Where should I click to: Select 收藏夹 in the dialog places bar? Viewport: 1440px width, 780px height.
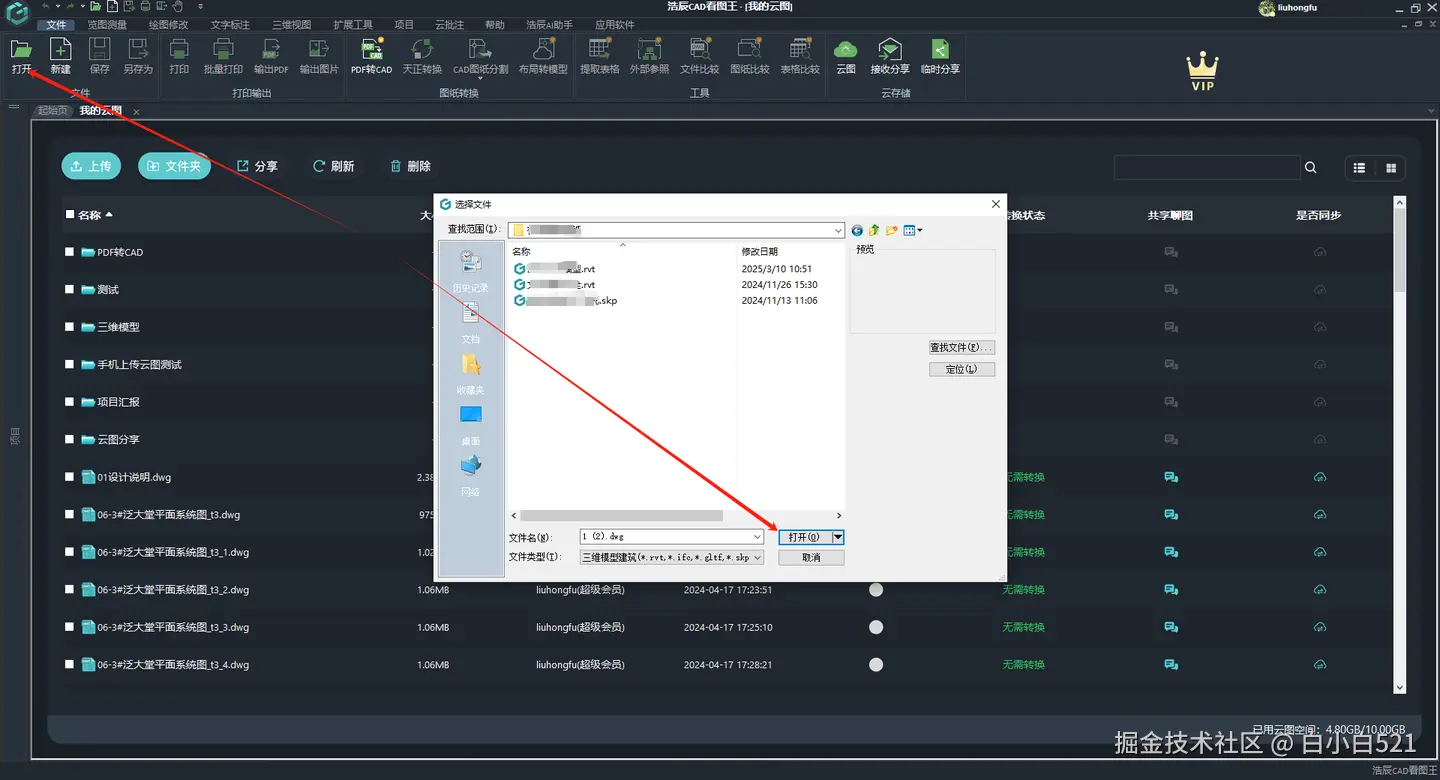[x=471, y=374]
